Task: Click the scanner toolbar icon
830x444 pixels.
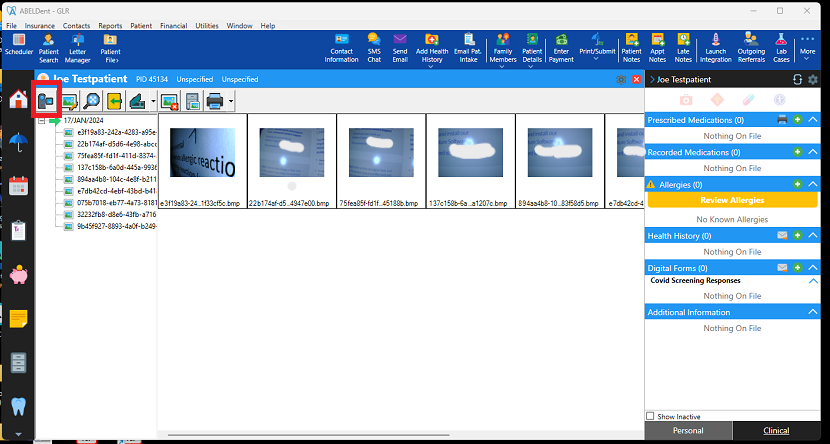Action: (137, 101)
